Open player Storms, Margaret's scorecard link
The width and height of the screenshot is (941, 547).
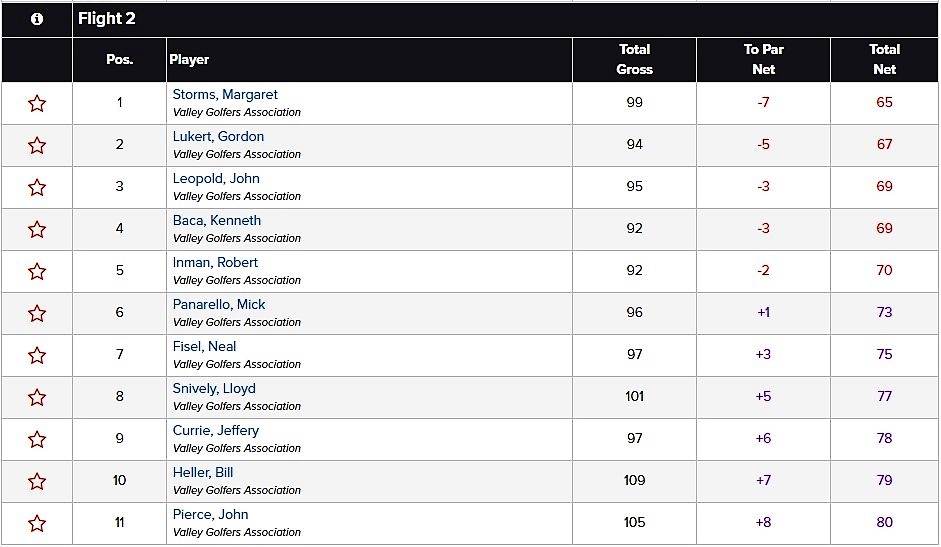pos(225,94)
